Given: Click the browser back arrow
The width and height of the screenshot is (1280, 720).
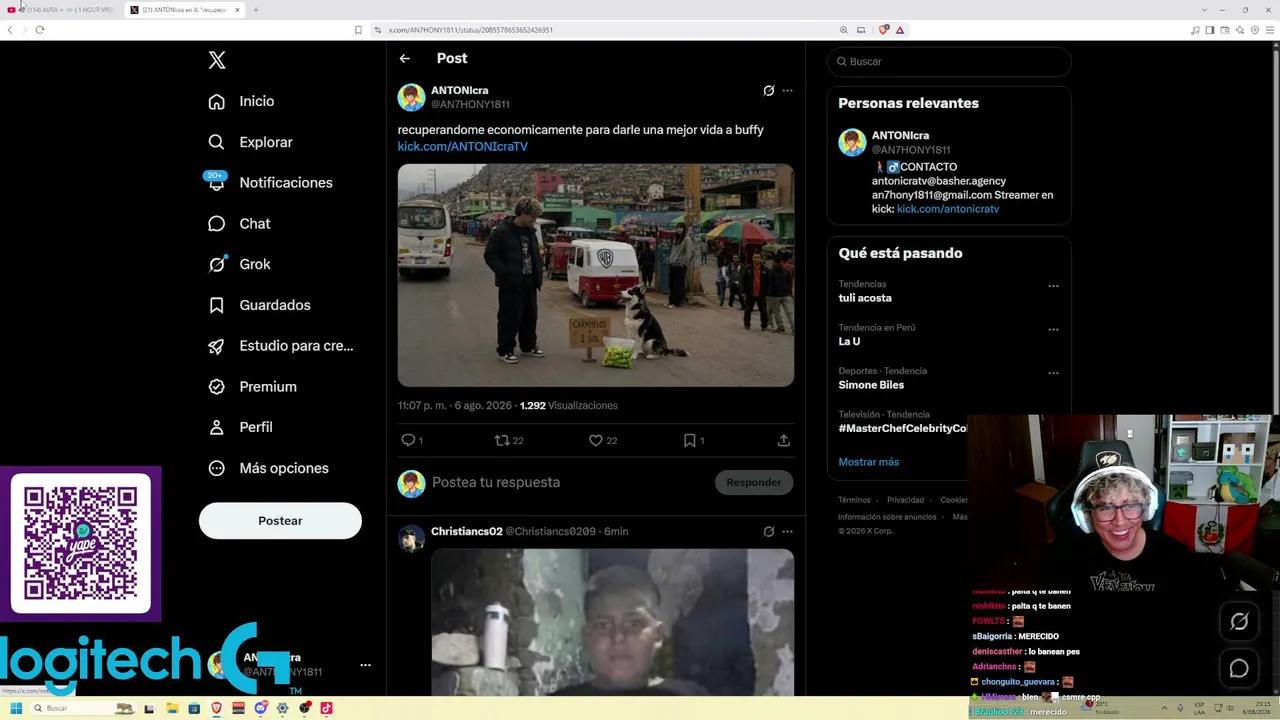Looking at the screenshot, I should click(10, 30).
